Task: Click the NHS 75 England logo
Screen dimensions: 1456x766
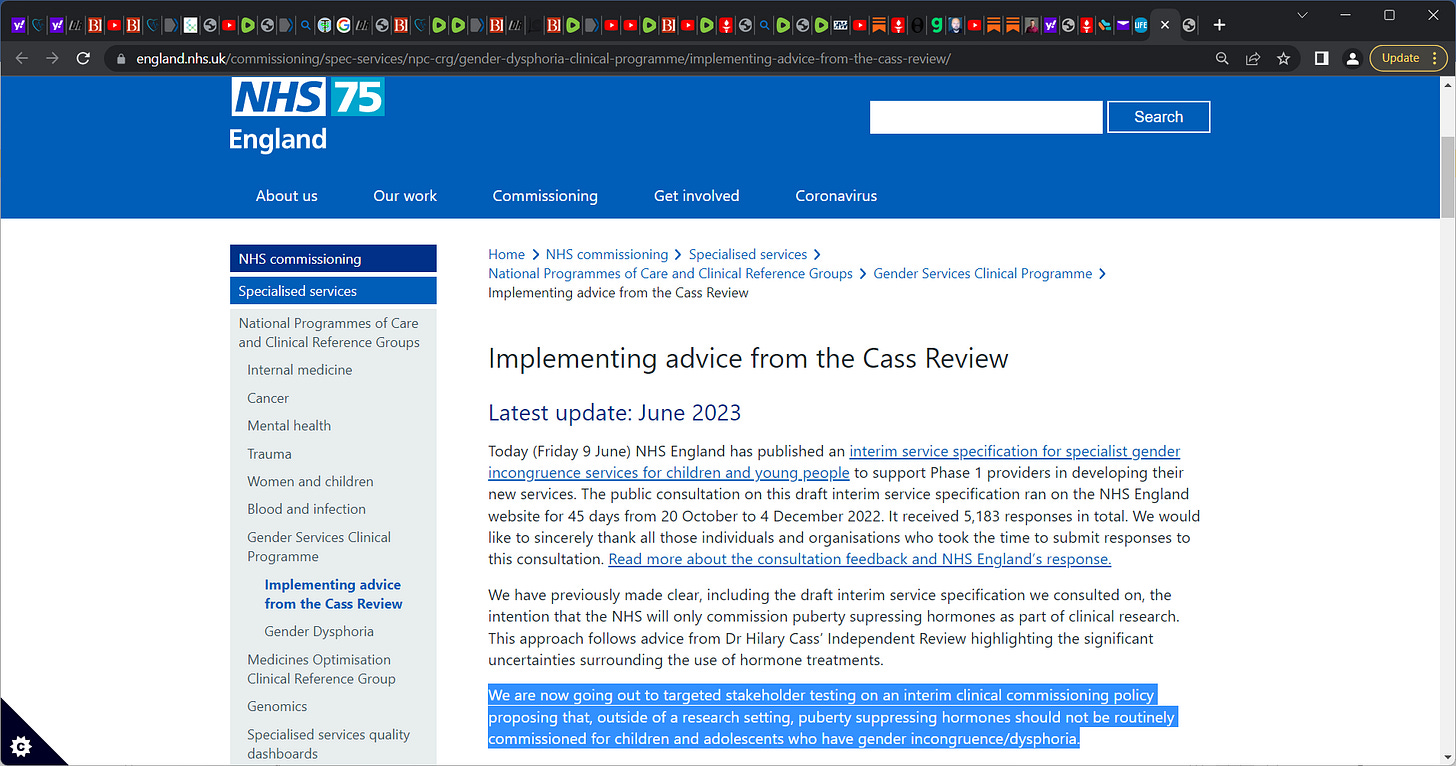Action: click(x=307, y=114)
